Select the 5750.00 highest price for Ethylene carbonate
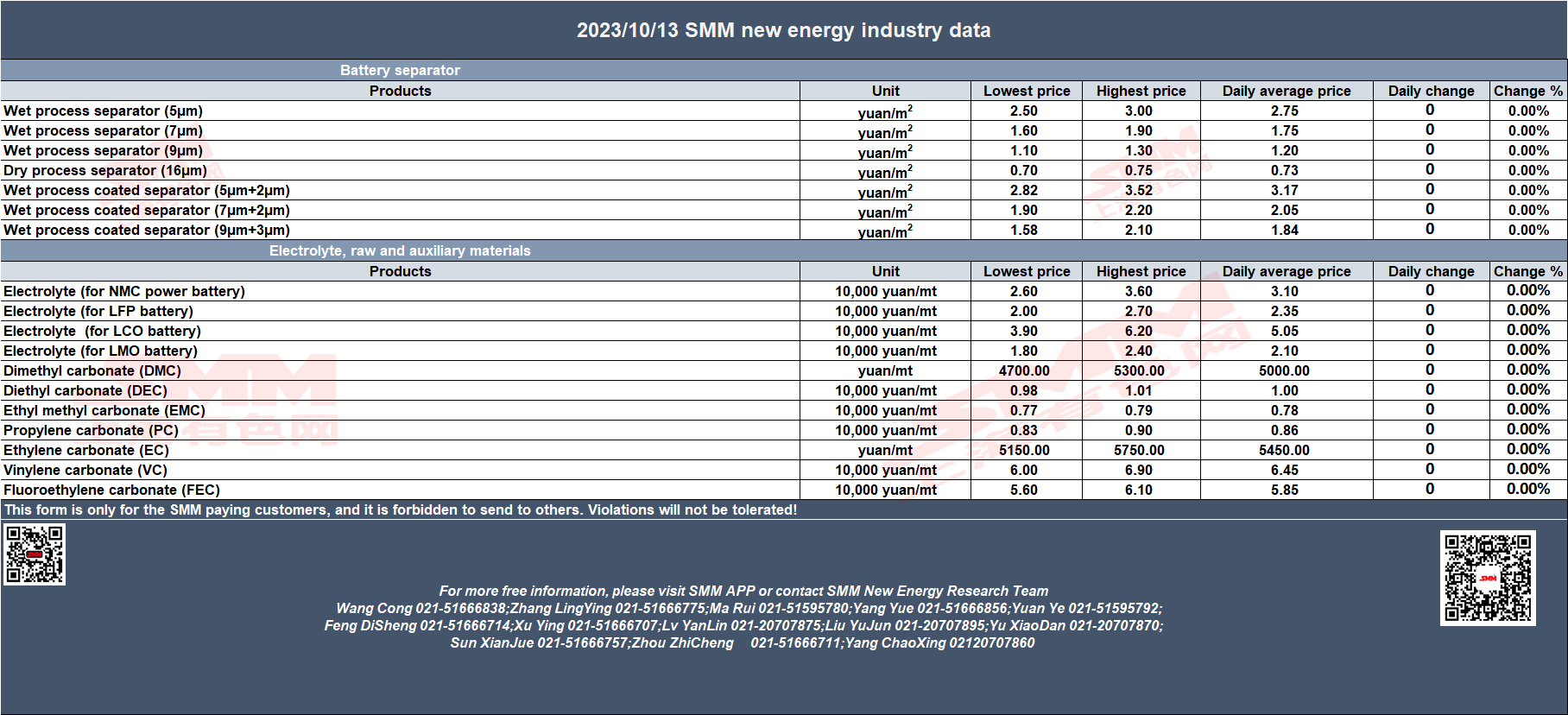Image resolution: width=1568 pixels, height=715 pixels. 1140,450
